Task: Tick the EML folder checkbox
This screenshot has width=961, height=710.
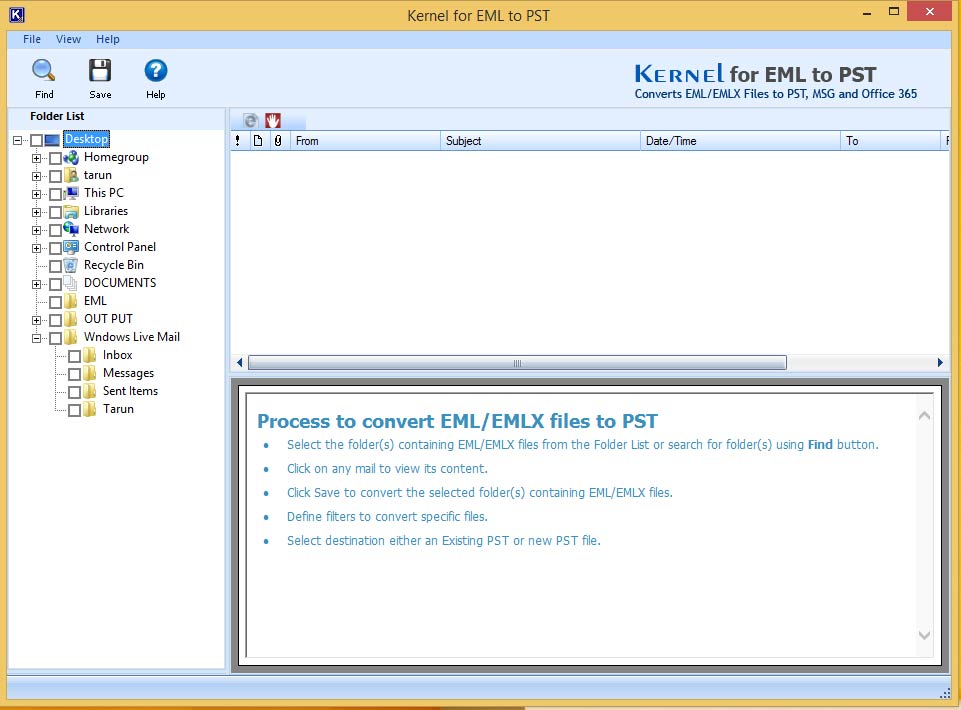Action: click(55, 302)
